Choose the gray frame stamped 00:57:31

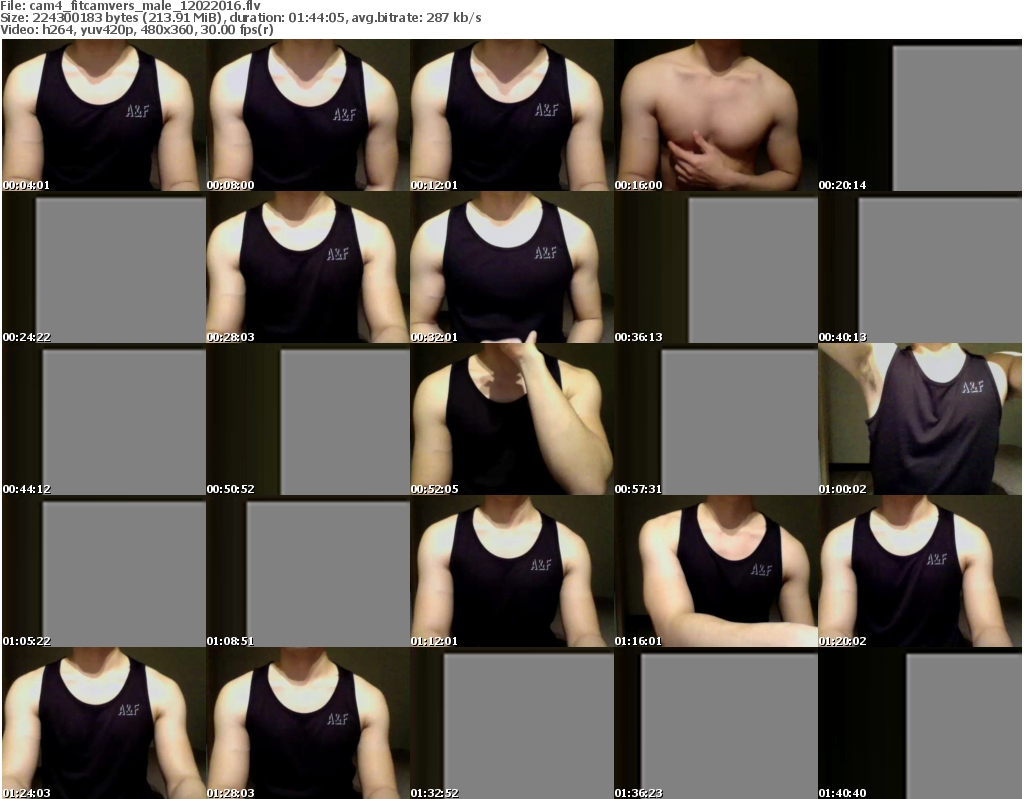coord(716,419)
